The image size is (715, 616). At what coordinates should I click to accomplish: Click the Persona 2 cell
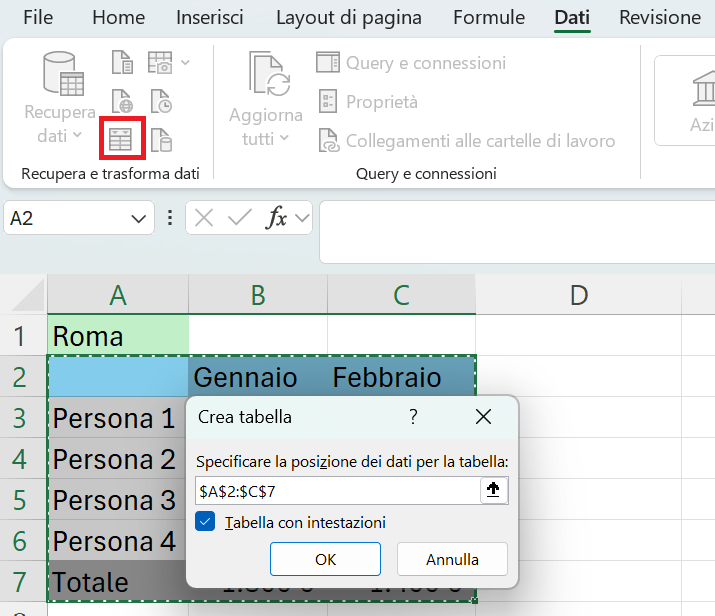click(x=117, y=459)
